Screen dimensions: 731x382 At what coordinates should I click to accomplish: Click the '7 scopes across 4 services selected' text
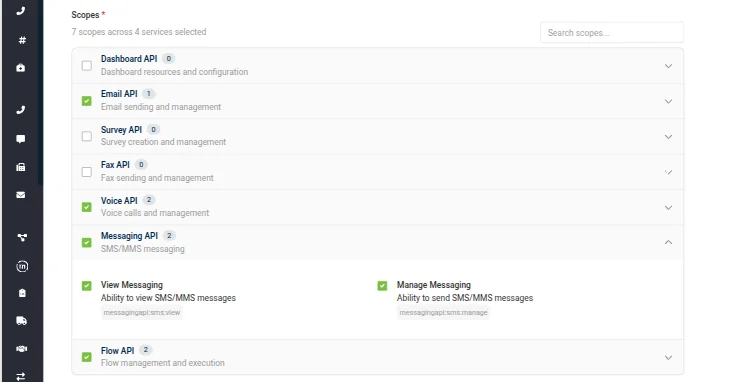coord(139,32)
